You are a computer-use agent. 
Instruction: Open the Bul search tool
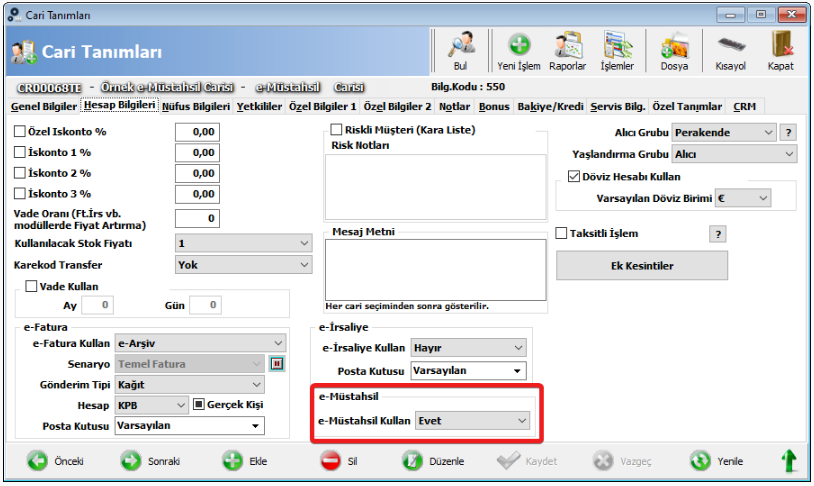point(461,51)
